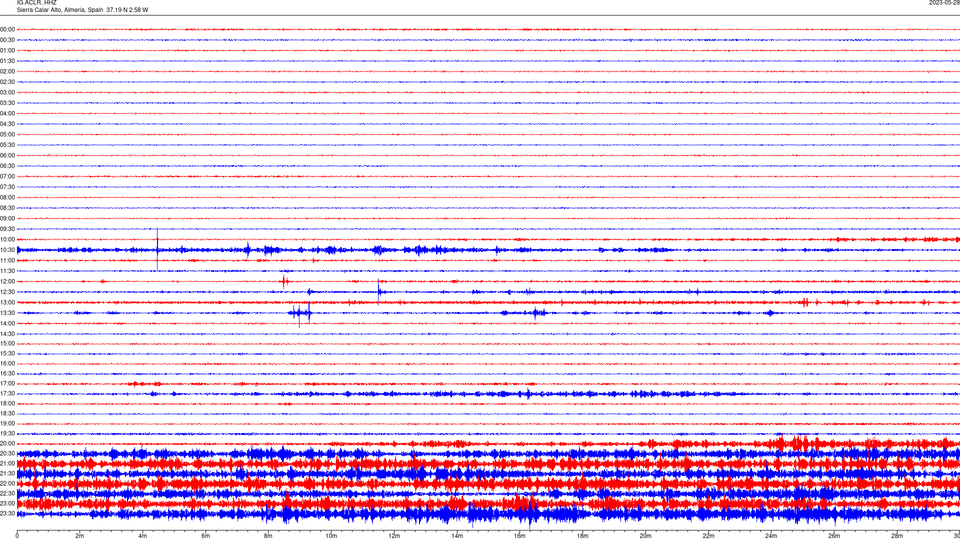Viewport: 960px width, 540px height.
Task: Select the 03:00 time row label
Action: (x=7, y=92)
